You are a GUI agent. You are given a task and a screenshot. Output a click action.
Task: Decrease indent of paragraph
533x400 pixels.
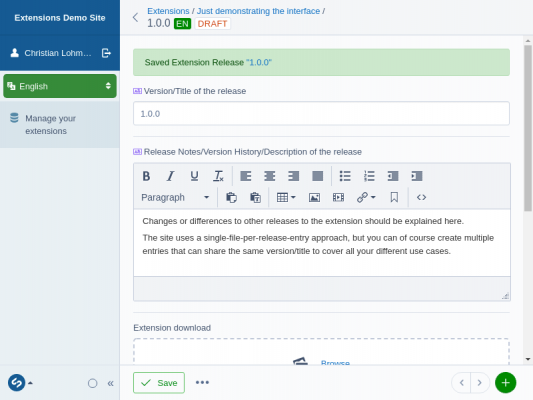(393, 176)
